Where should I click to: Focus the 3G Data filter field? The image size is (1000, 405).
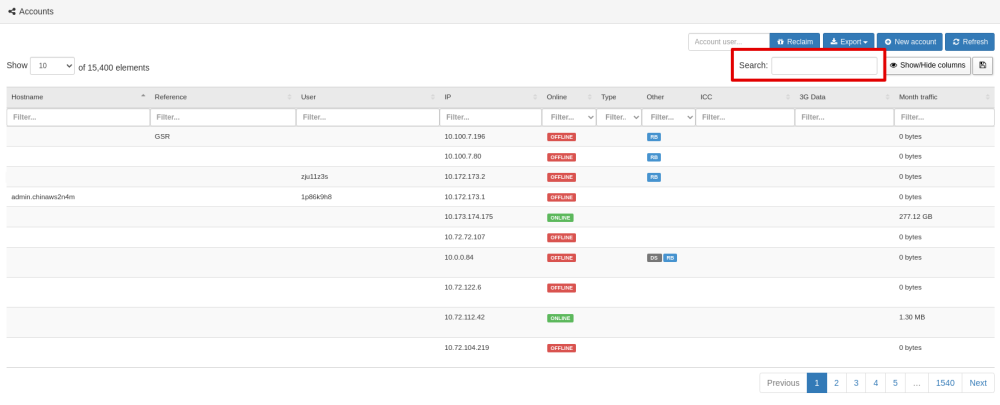tap(844, 117)
